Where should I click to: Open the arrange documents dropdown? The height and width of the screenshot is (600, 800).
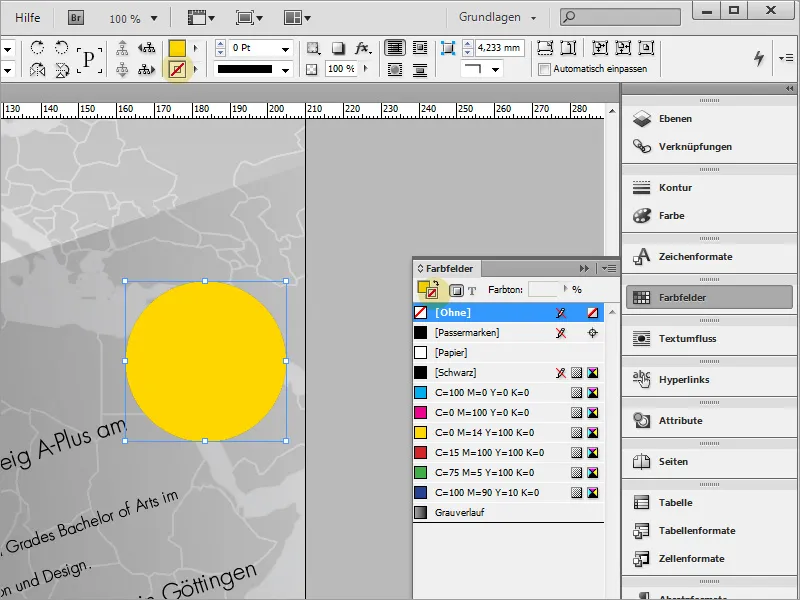(297, 18)
